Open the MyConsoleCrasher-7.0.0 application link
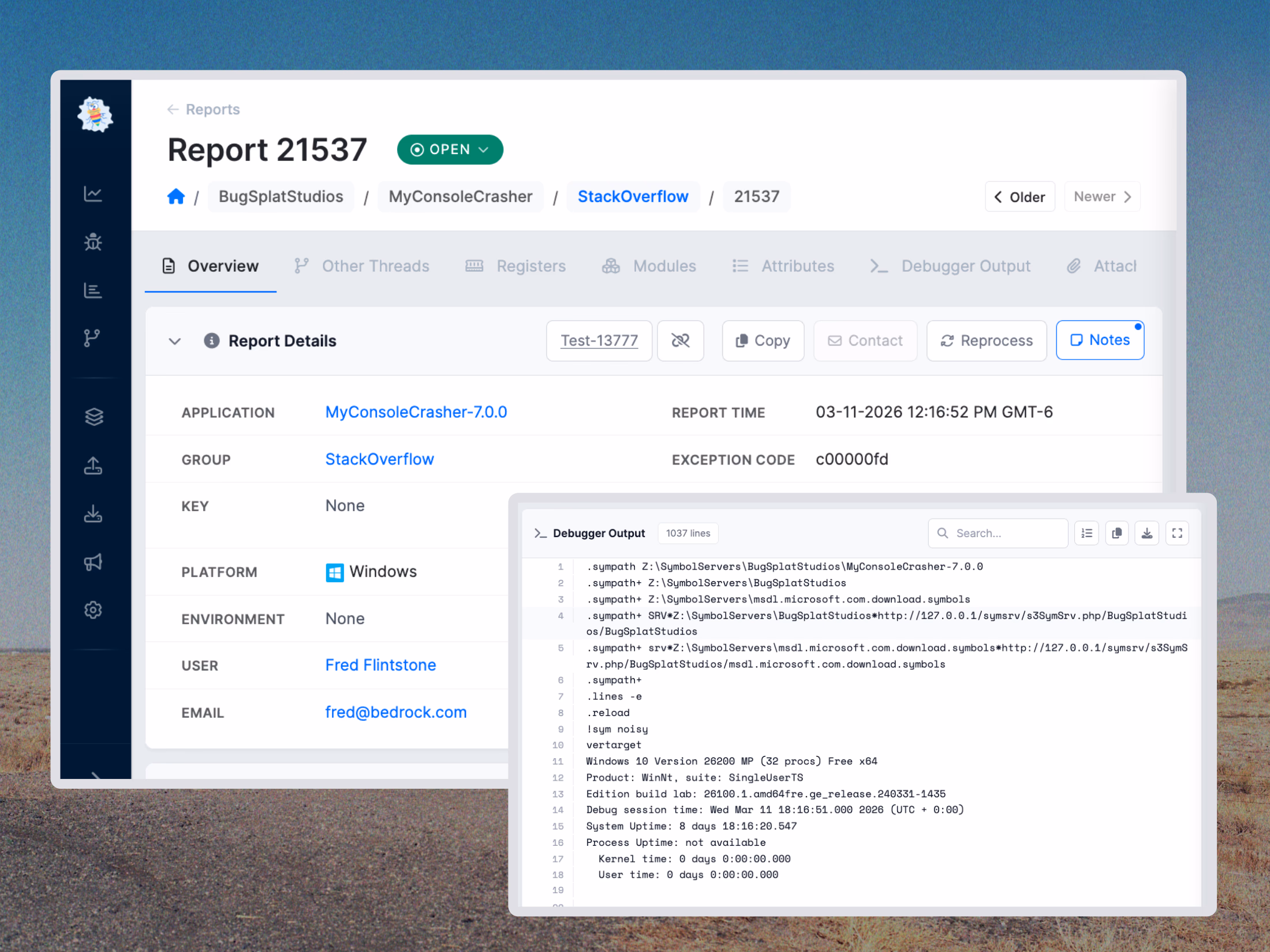The height and width of the screenshot is (952, 1270). pyautogui.click(x=416, y=412)
